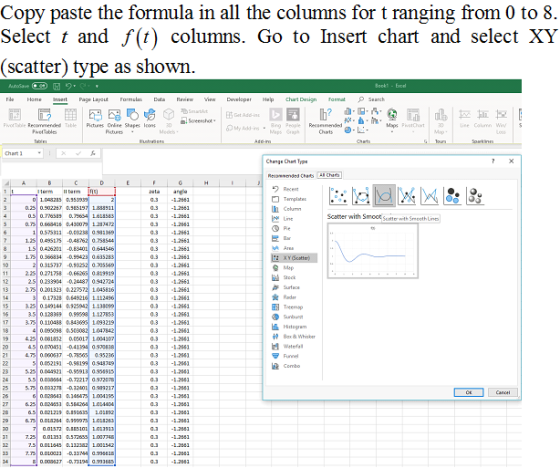Image resolution: width=560 pixels, height=468 pixels.
Task: Select the 3-D Bubble subtype icon
Action: tap(475, 196)
